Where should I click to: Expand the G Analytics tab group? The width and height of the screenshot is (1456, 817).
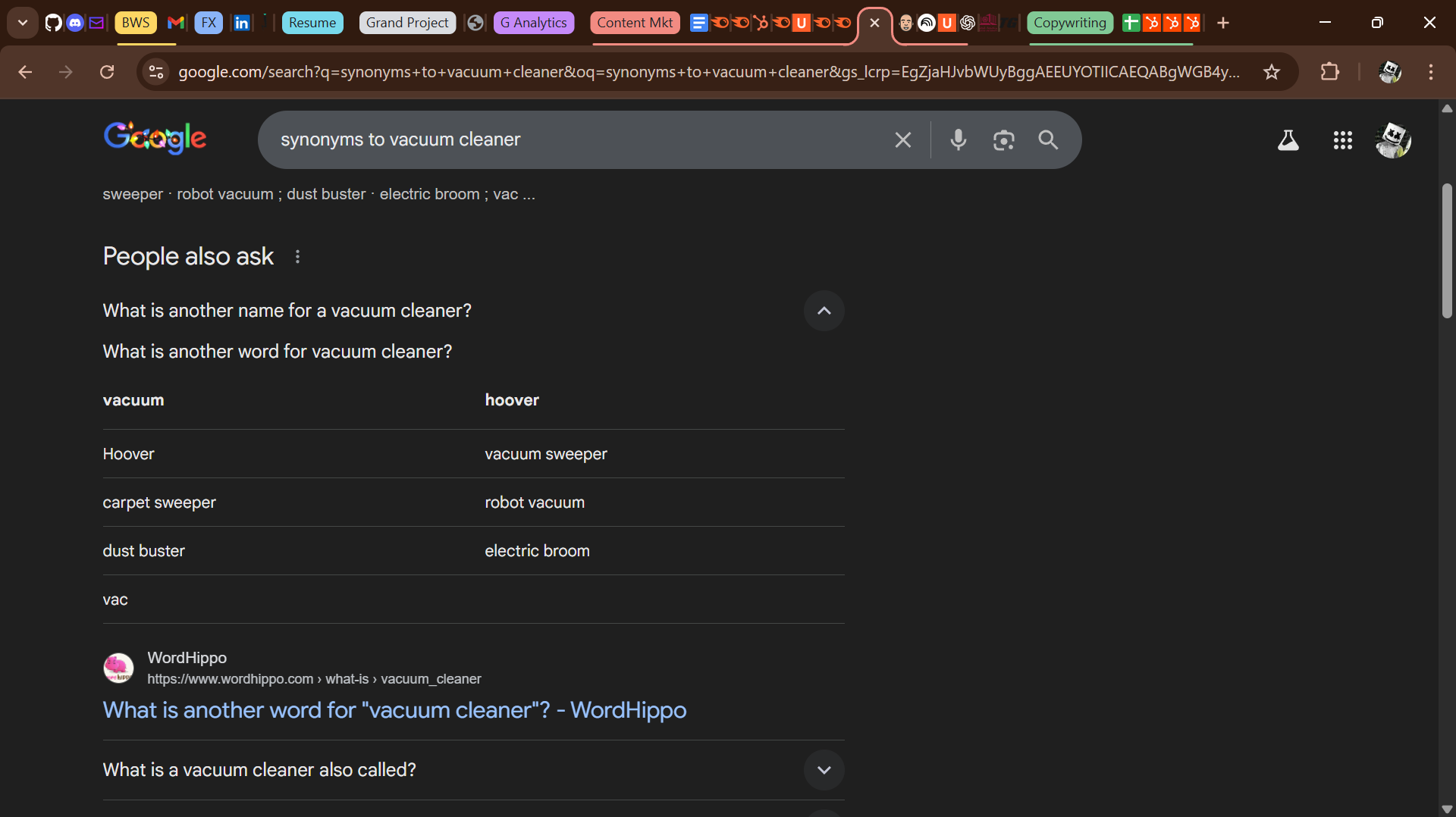(533, 23)
